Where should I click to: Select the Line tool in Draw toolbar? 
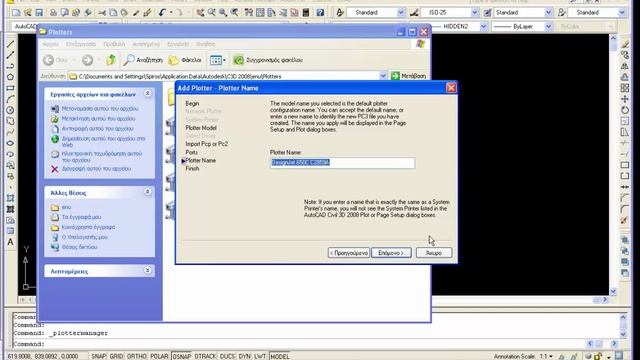[x=11, y=44]
